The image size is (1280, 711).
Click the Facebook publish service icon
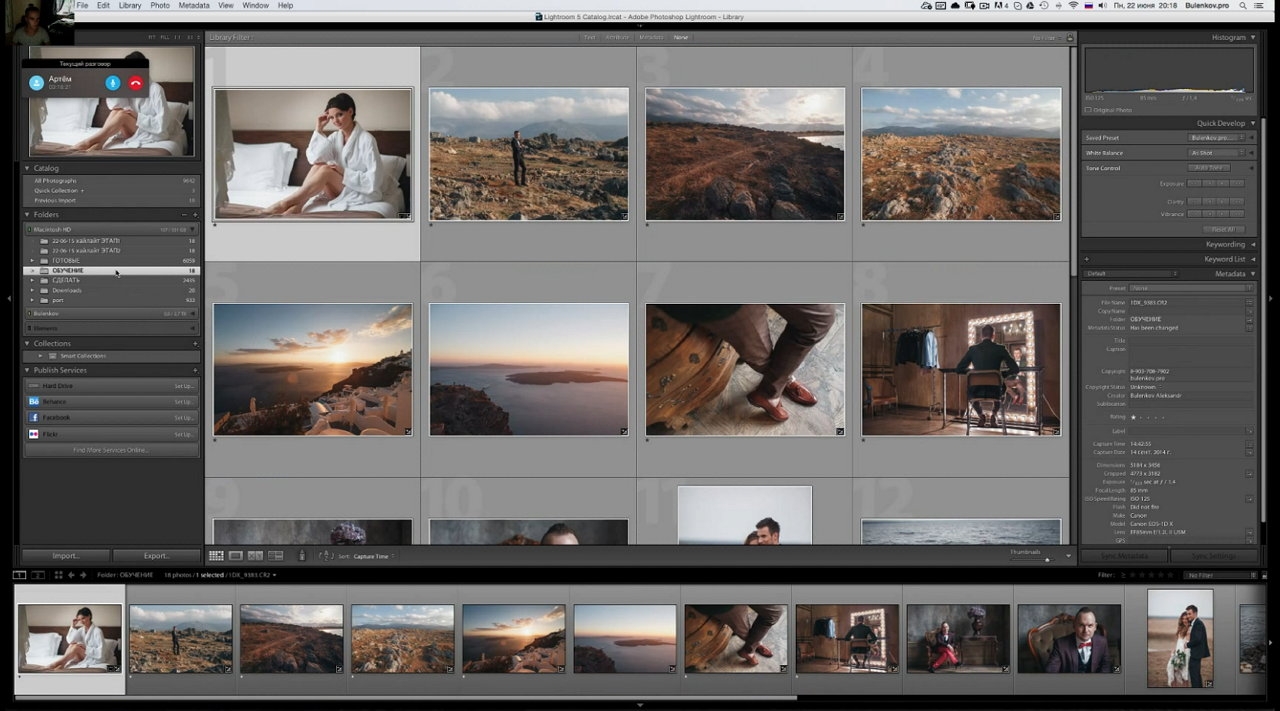point(34,417)
